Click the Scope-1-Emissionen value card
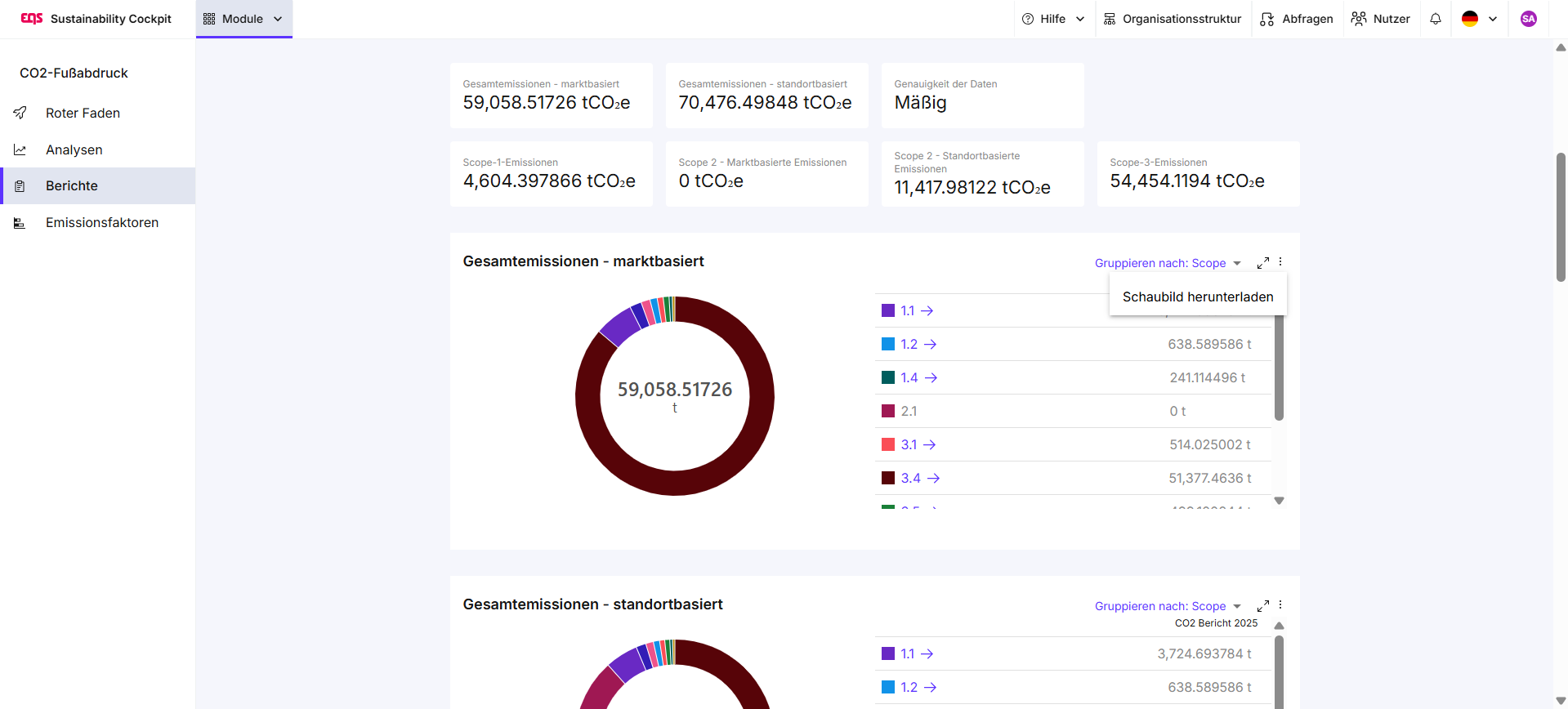This screenshot has height=709, width=1568. click(x=551, y=174)
